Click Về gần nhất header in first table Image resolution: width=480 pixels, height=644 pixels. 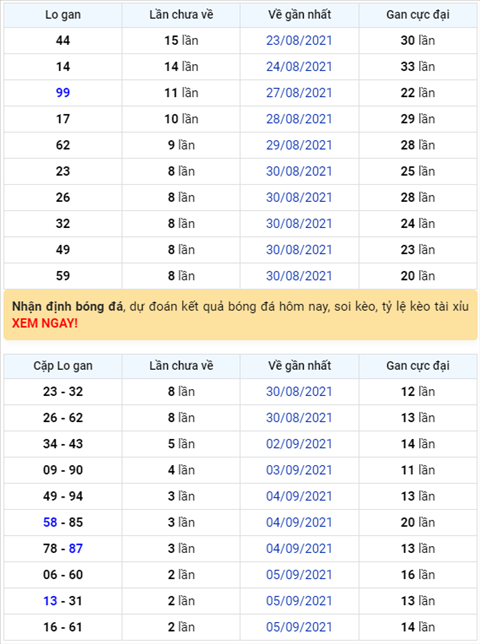tap(299, 15)
